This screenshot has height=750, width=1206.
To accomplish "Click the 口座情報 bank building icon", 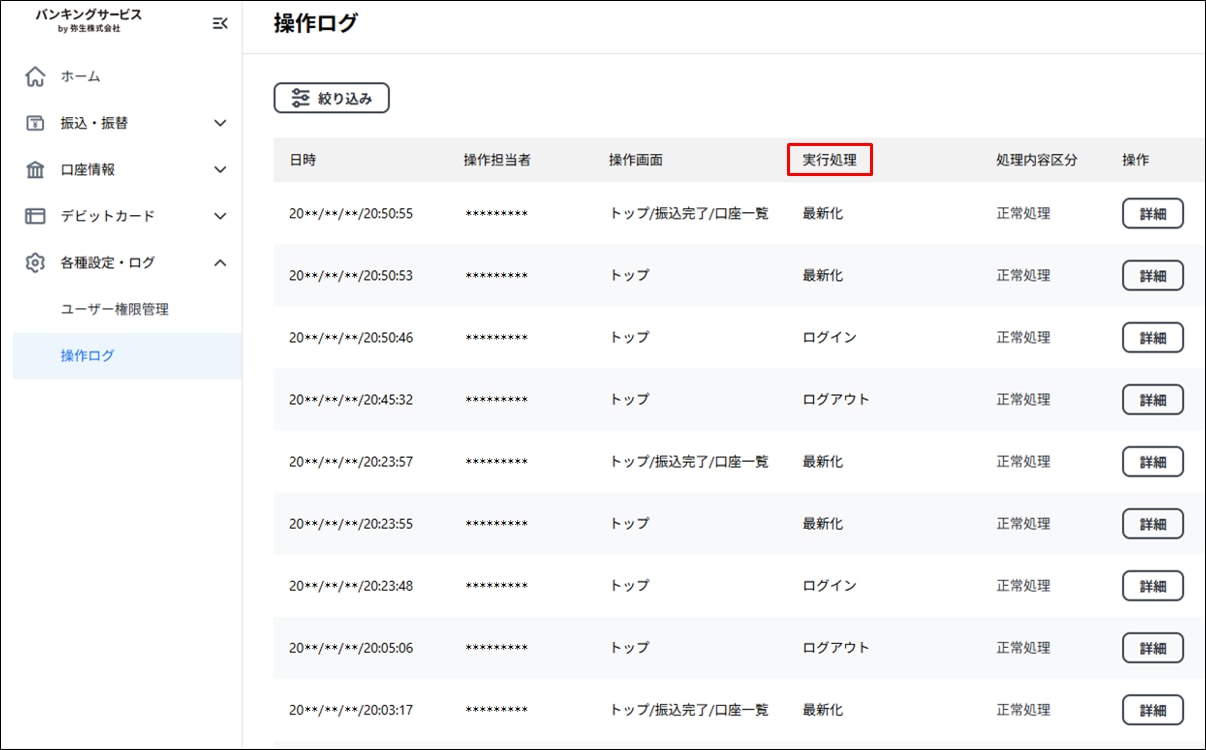I will point(35,170).
